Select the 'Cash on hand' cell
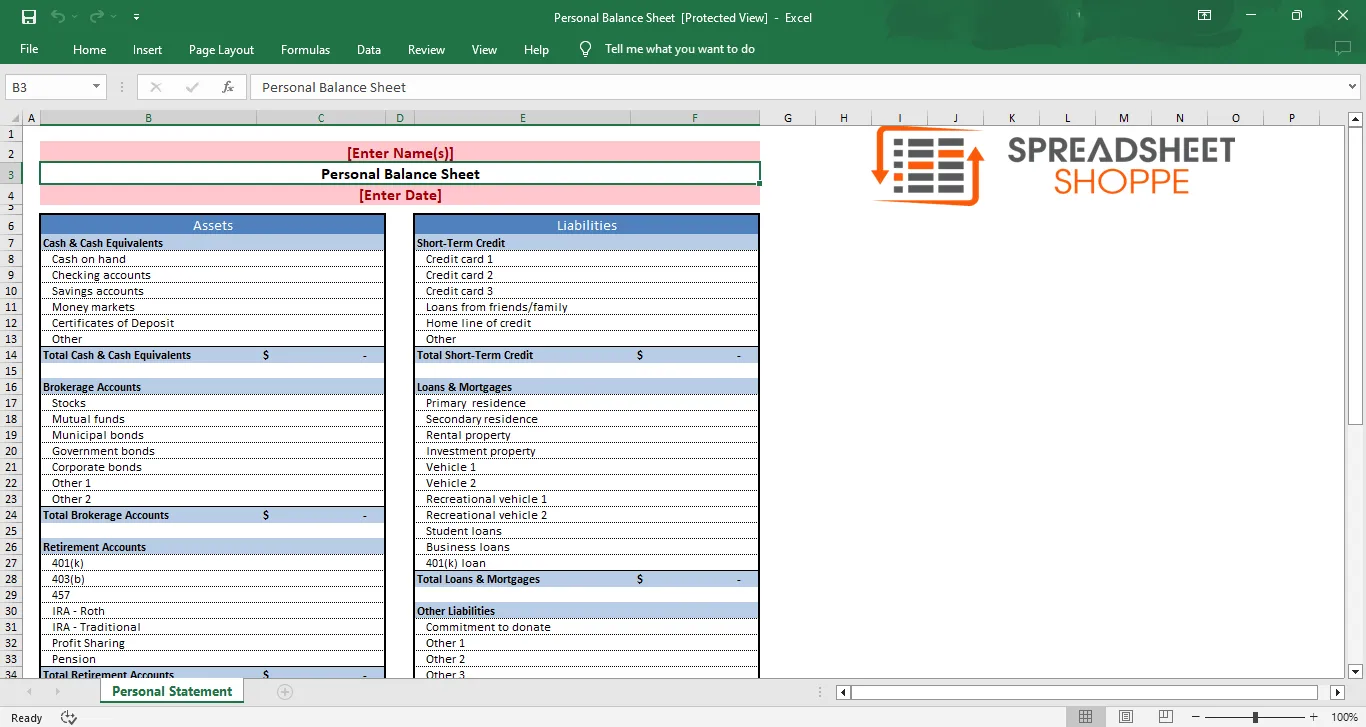This screenshot has width=1366, height=727. coord(148,259)
